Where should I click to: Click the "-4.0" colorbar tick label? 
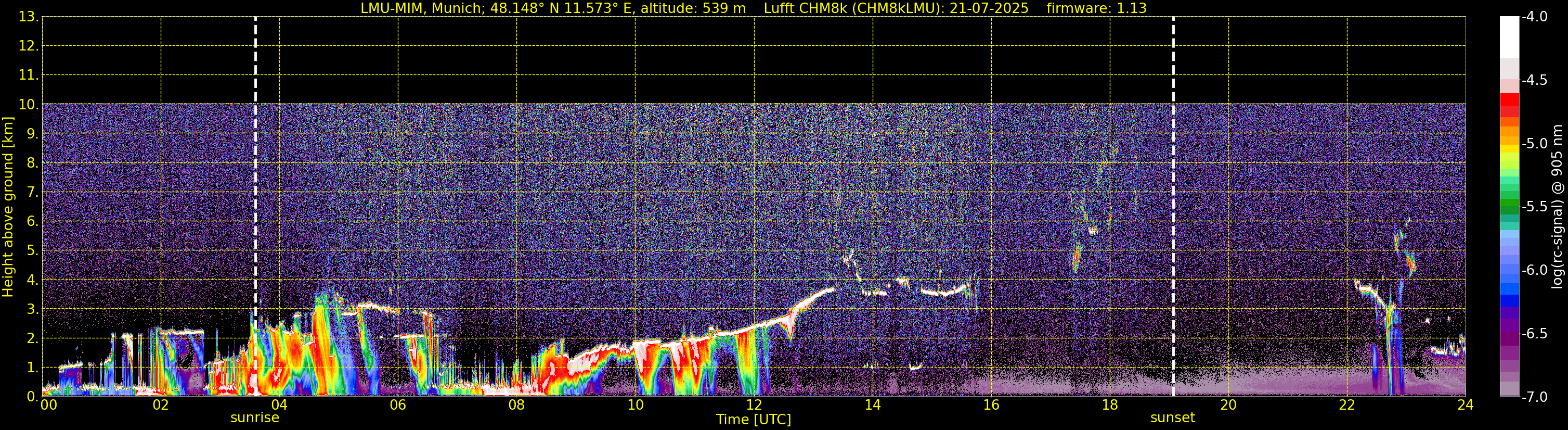click(x=1535, y=17)
